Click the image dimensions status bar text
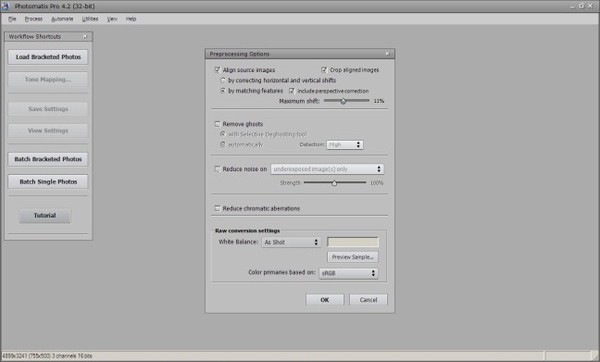Viewport: 600px width, 362px height. 47,356
